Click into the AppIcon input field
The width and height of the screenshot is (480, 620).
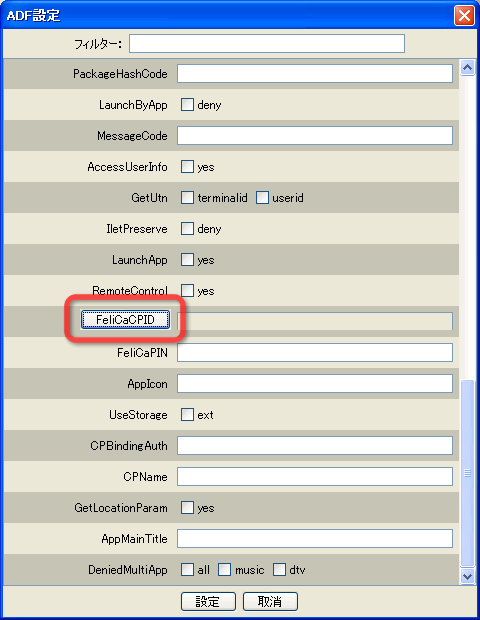pos(315,384)
